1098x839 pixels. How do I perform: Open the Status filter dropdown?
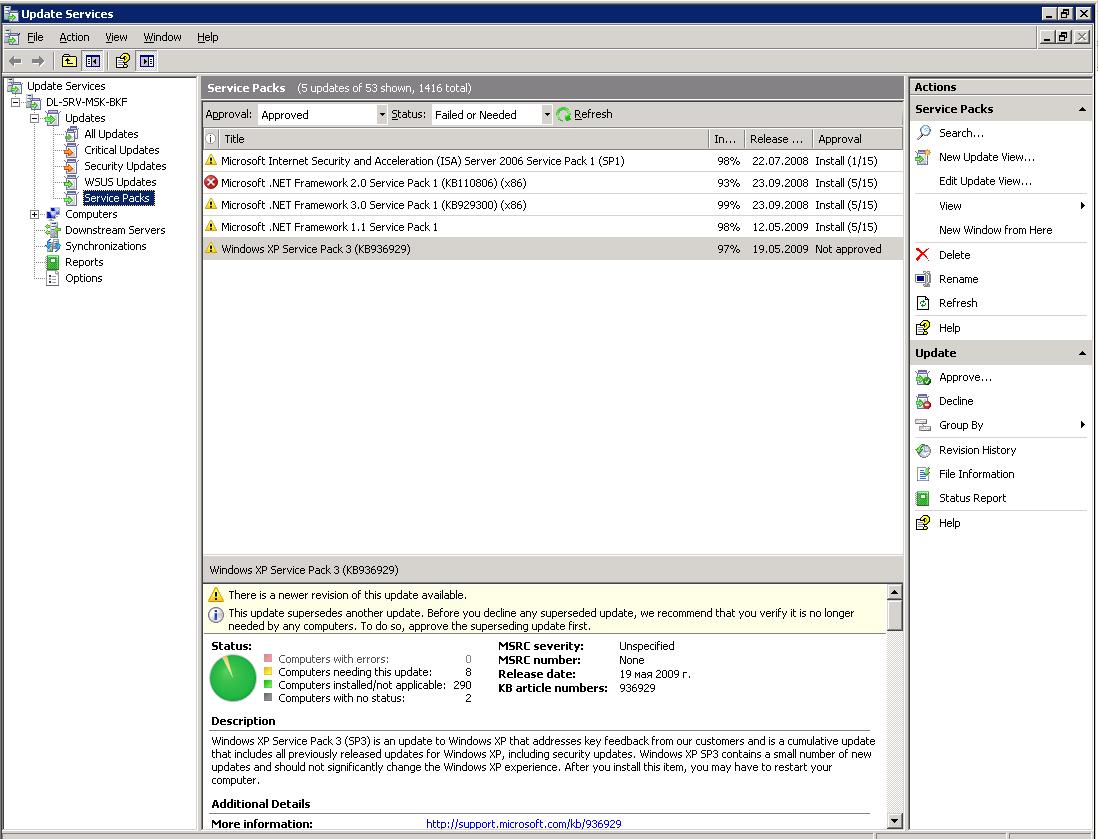(546, 115)
